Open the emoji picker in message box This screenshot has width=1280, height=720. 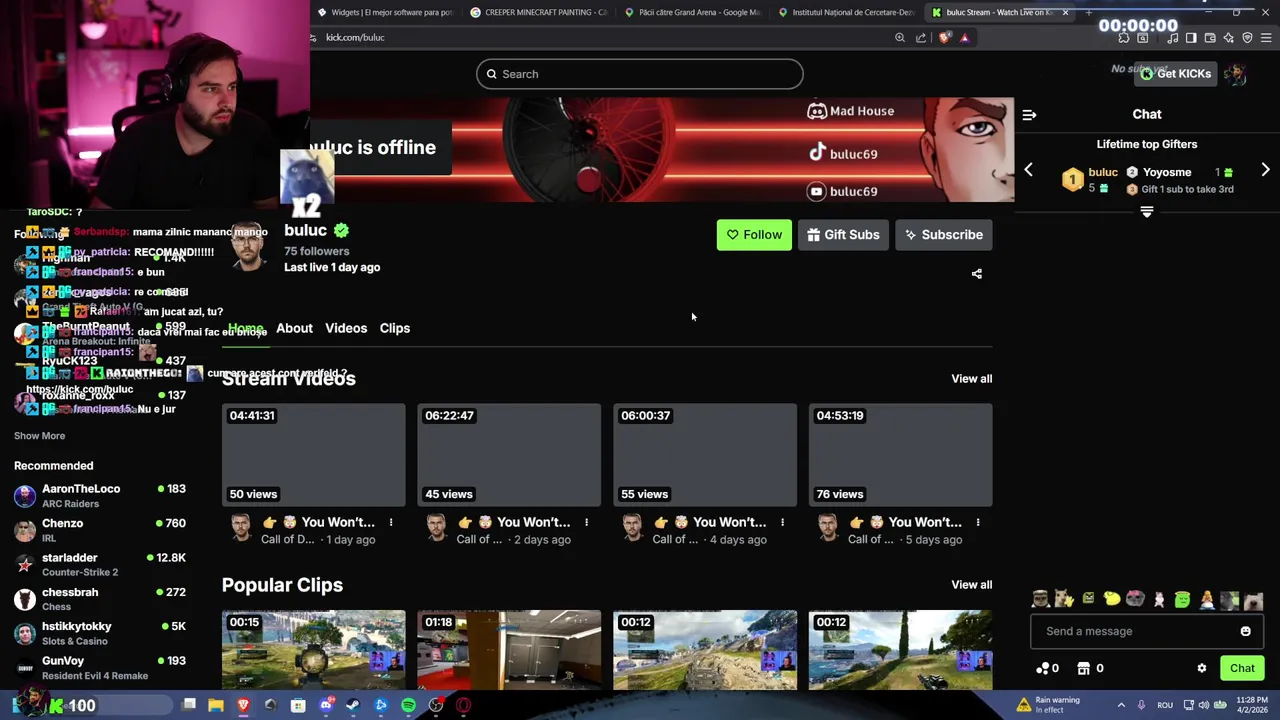click(x=1245, y=631)
